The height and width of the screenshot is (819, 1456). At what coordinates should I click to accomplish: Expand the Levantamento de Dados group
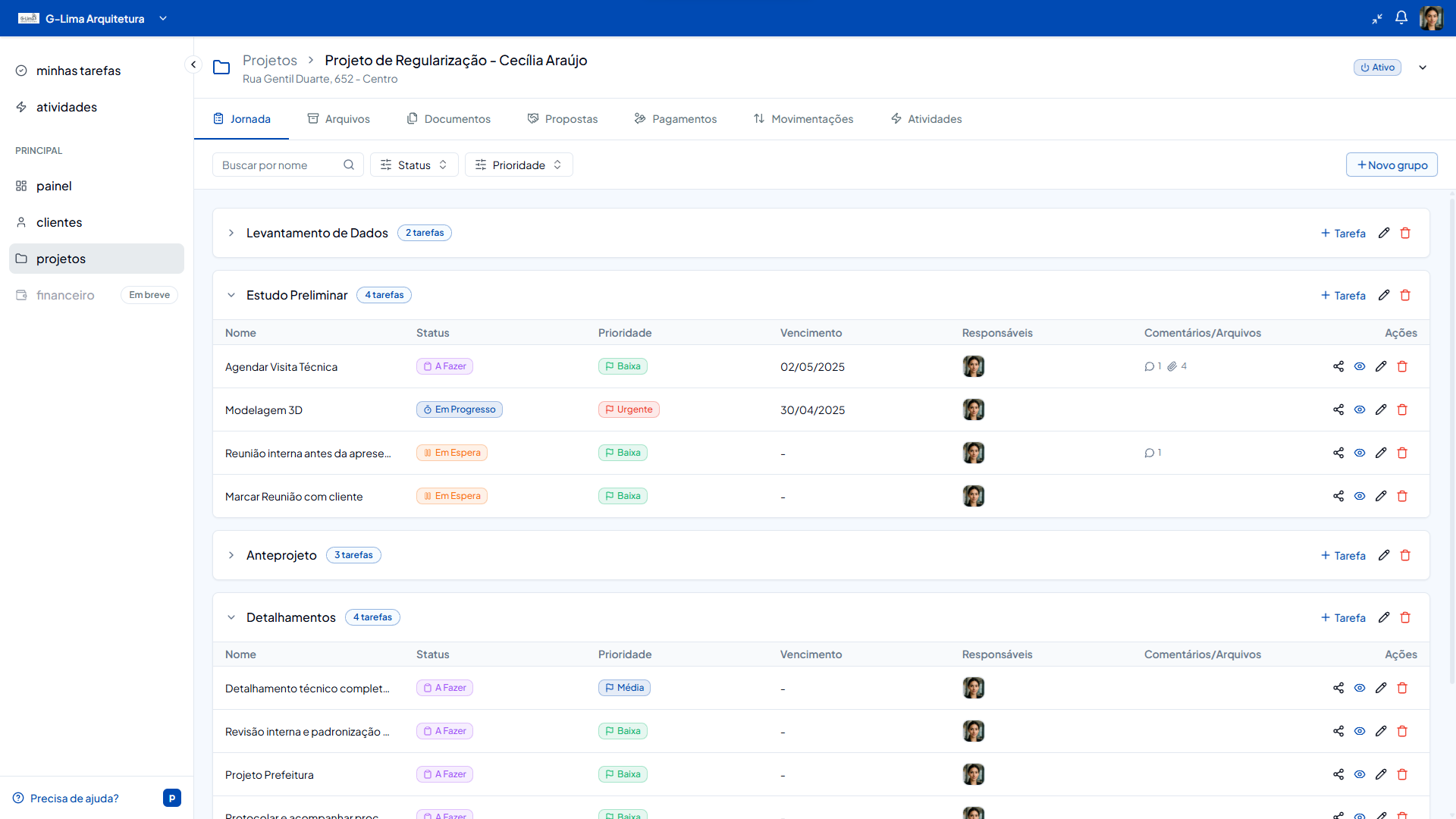point(231,233)
